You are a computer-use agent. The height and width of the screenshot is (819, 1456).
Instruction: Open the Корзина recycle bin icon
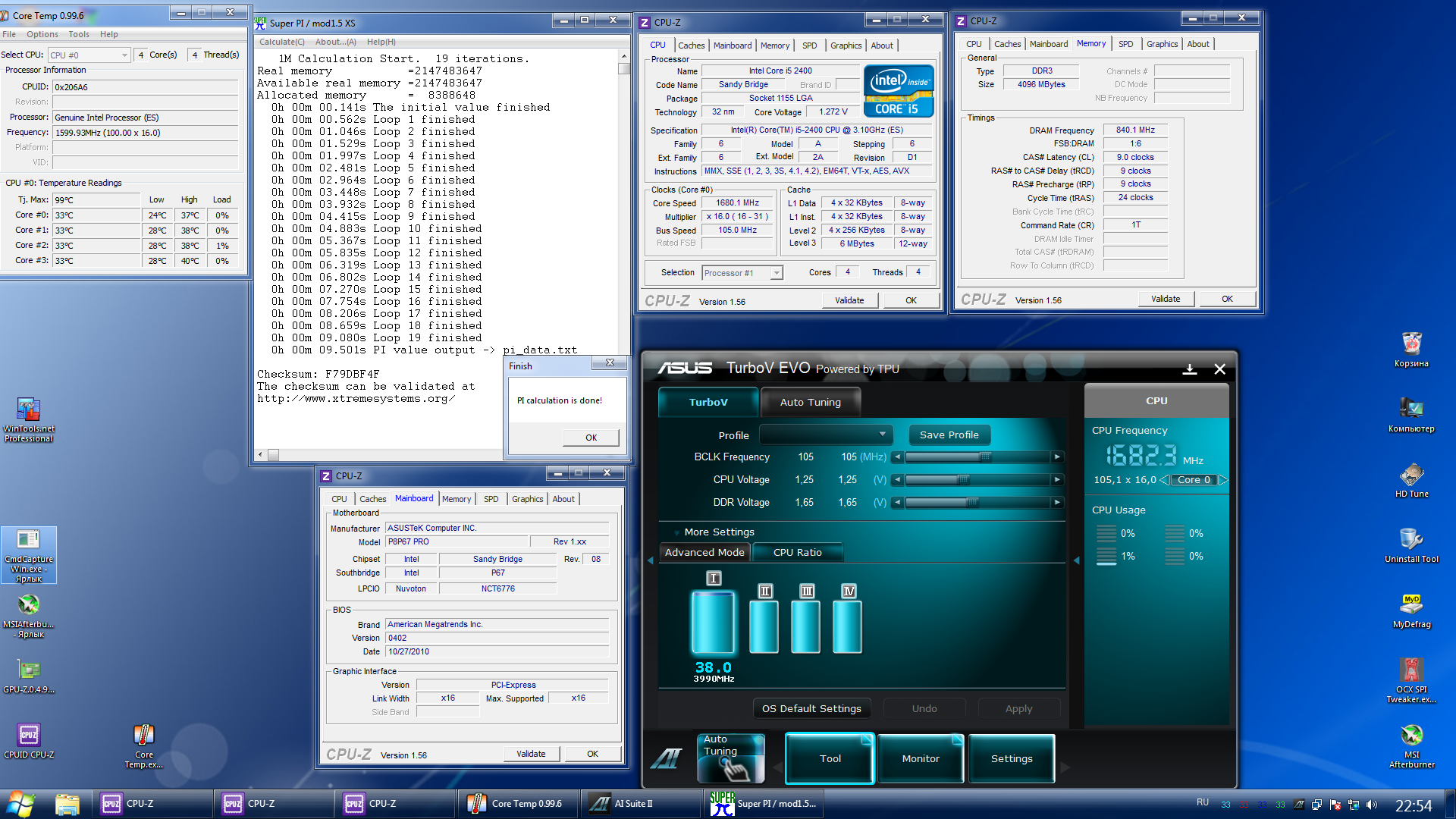point(1411,350)
